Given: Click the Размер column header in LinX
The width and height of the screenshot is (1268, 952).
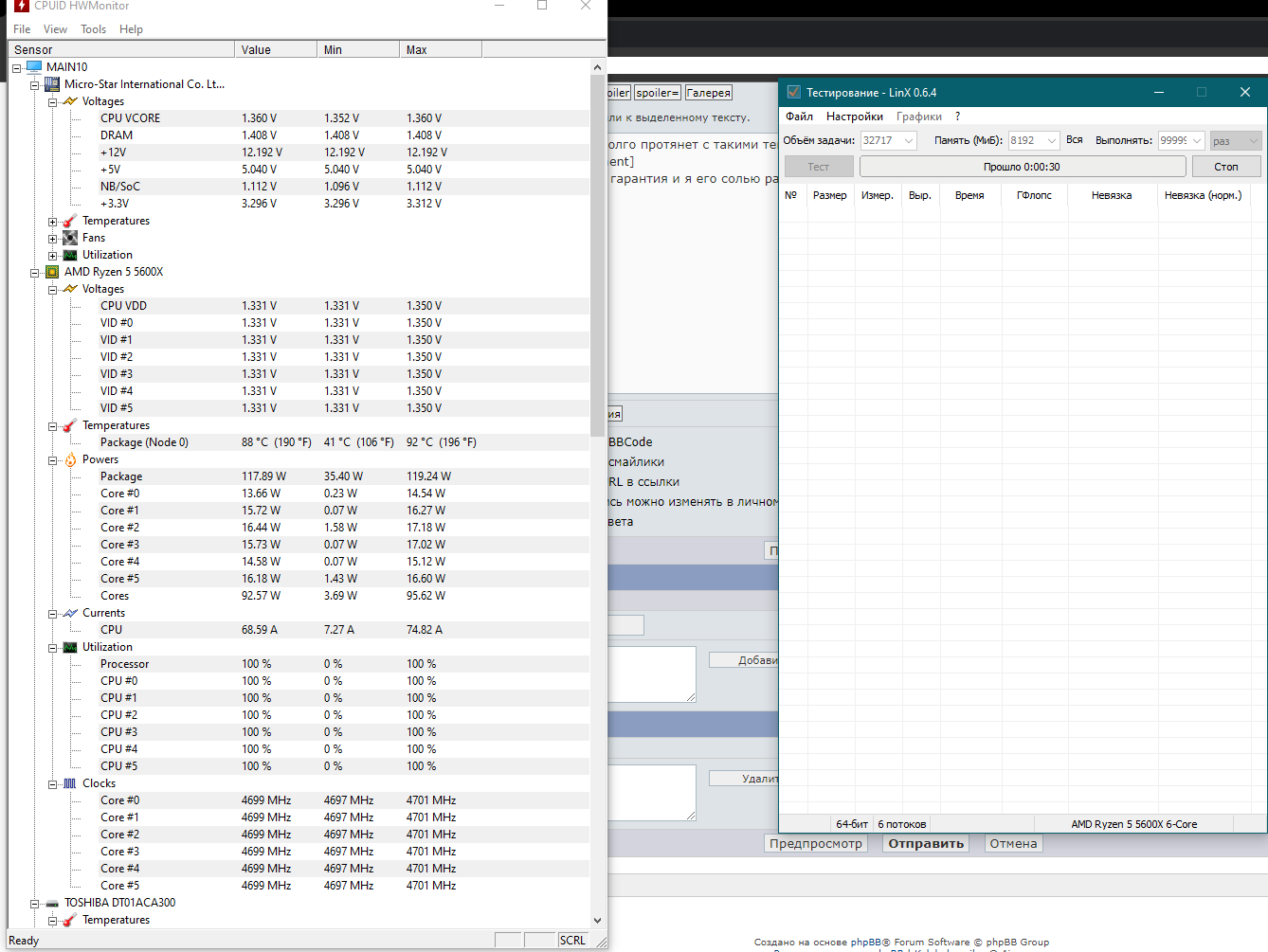Looking at the screenshot, I should tap(829, 195).
